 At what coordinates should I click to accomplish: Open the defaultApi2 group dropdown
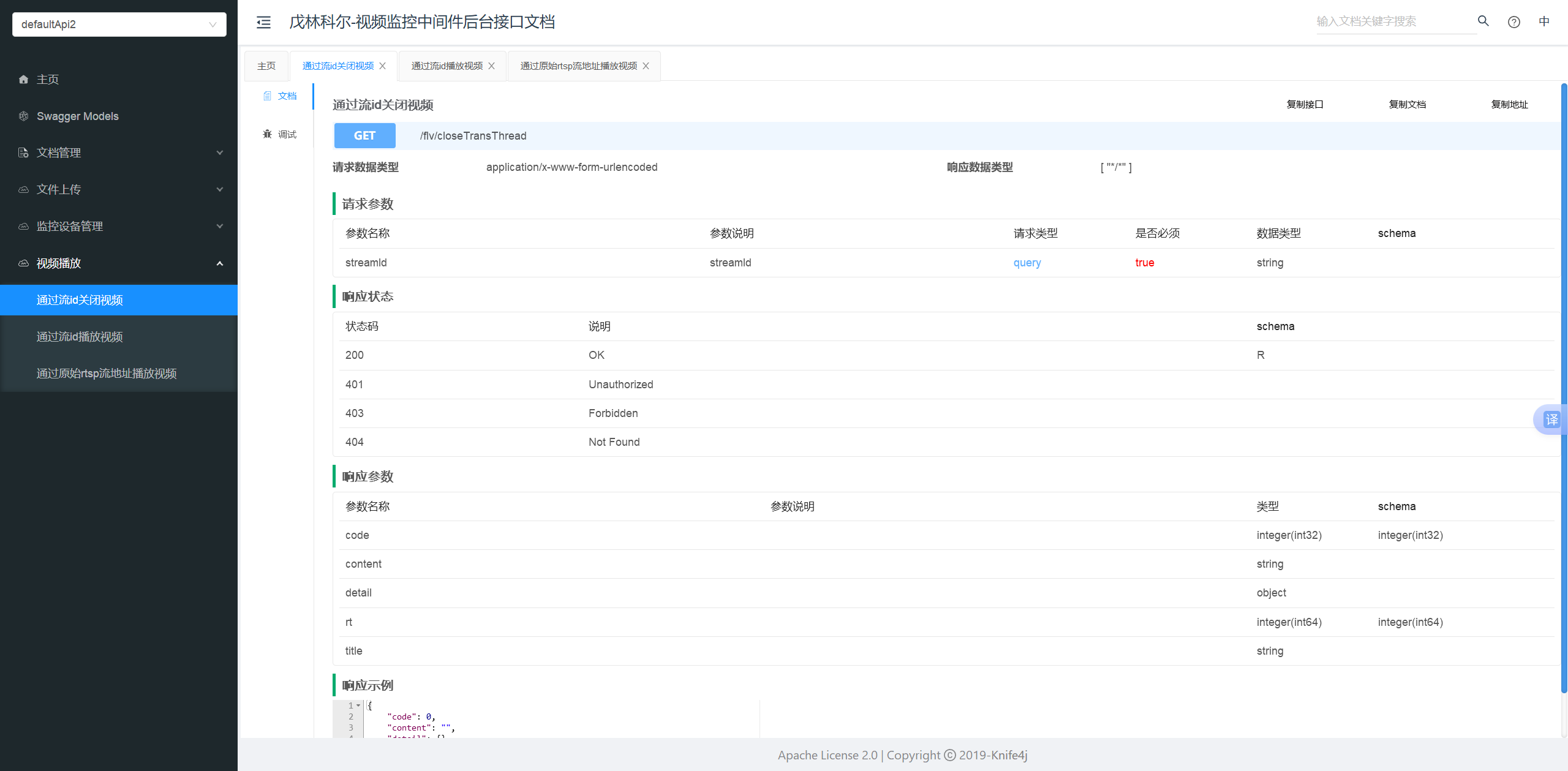(x=119, y=24)
